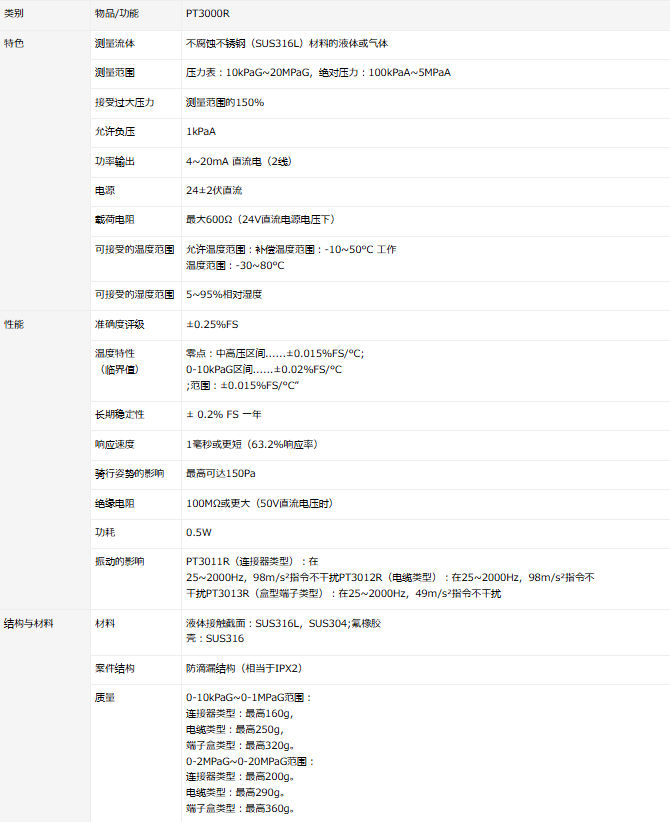Click the '0-2MPaG~0-20MPaG范围：' line
The height and width of the screenshot is (822, 670).
tap(250, 761)
